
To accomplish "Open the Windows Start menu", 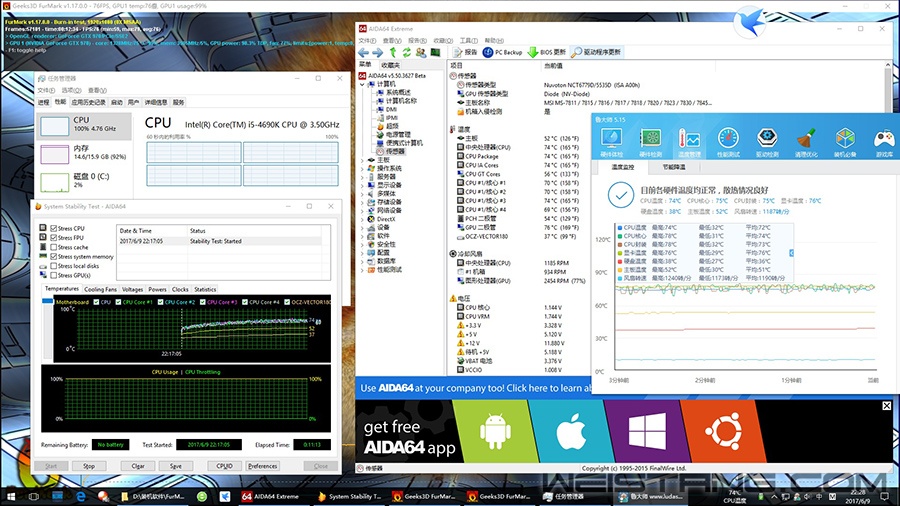I will click(x=11, y=496).
